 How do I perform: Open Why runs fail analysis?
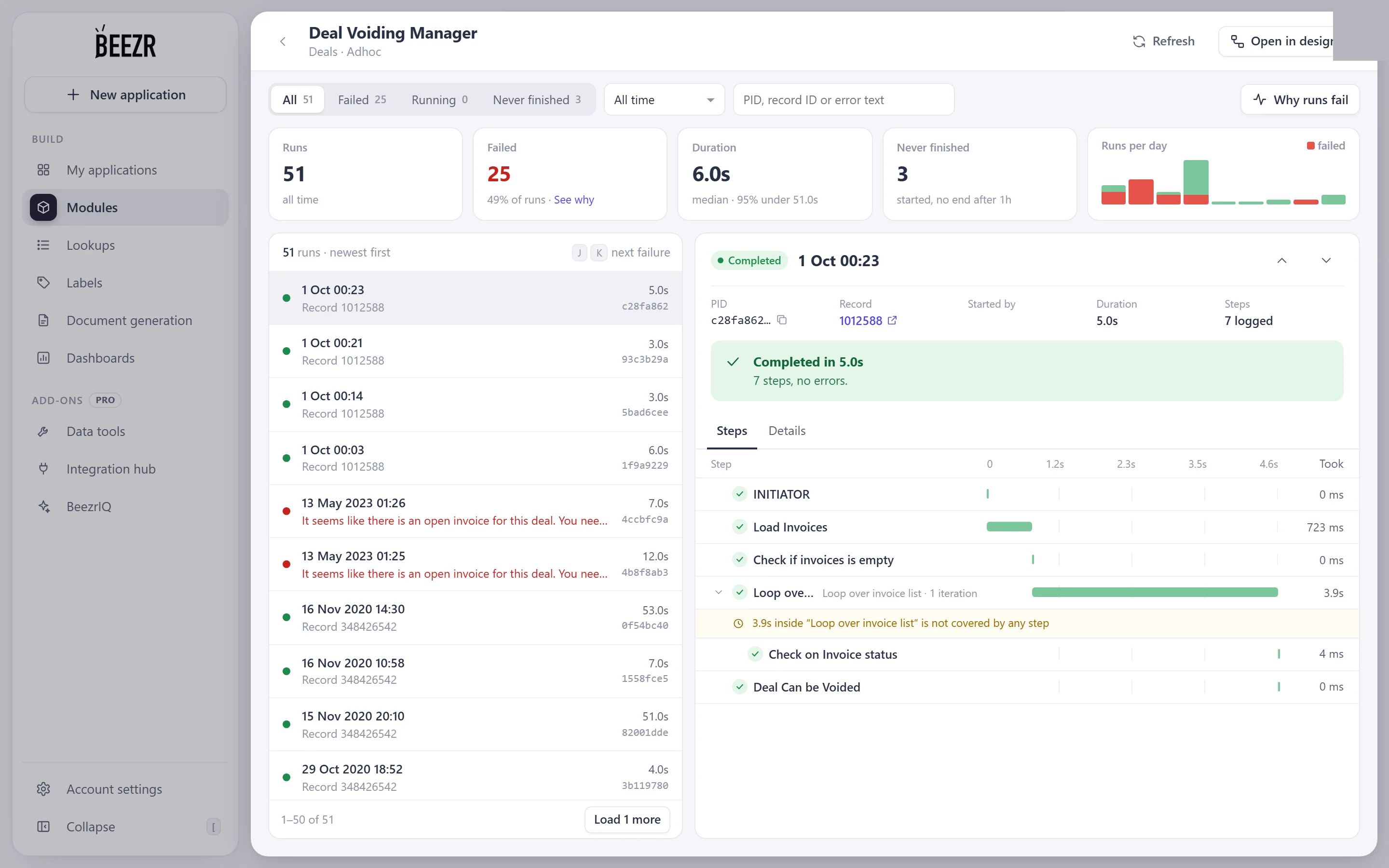(x=1300, y=100)
